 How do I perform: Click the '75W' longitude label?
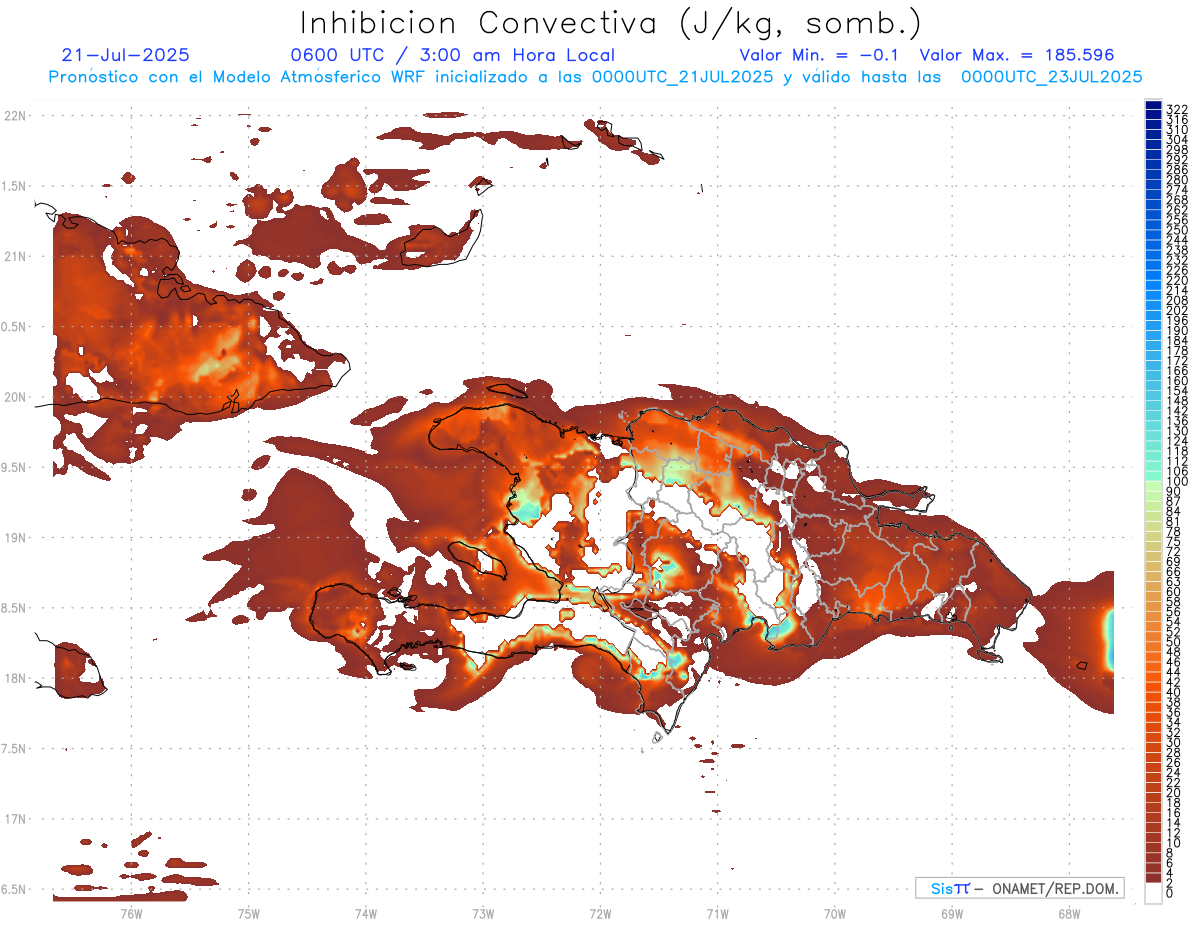click(x=248, y=912)
